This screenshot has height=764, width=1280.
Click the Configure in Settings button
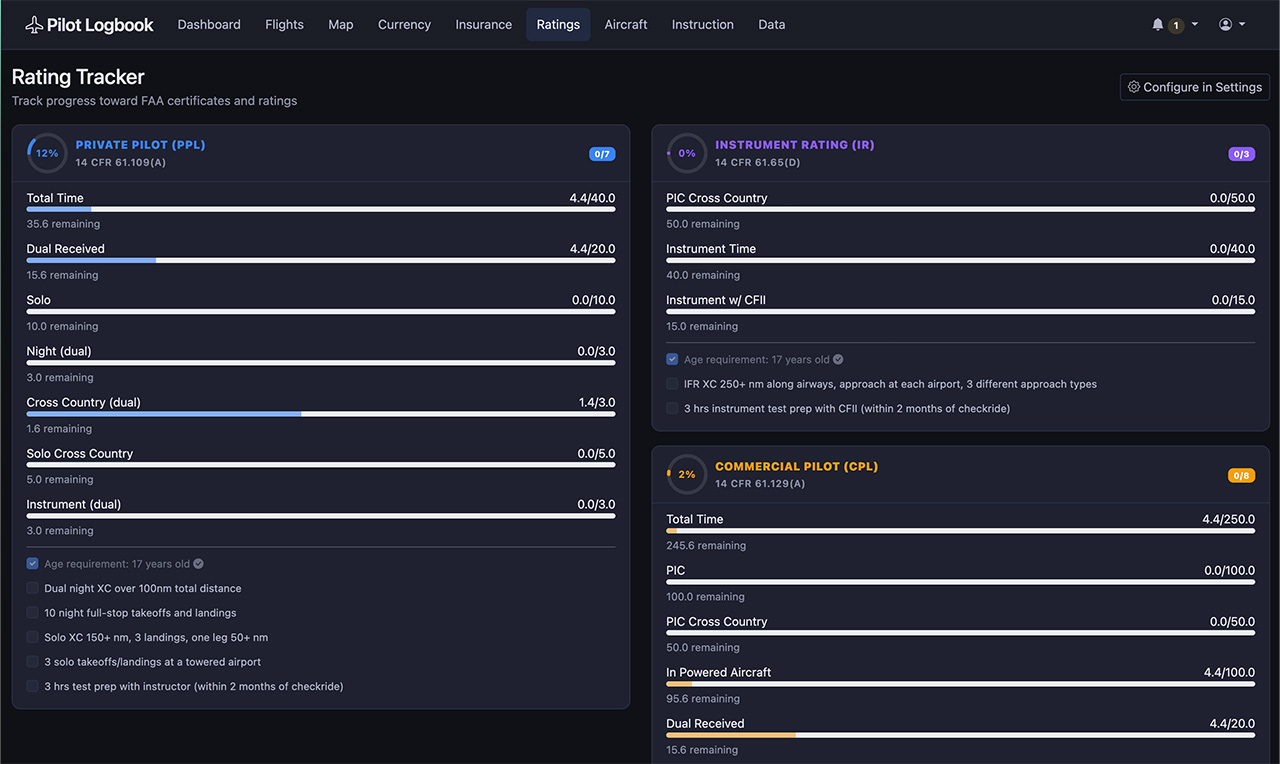click(x=1195, y=87)
